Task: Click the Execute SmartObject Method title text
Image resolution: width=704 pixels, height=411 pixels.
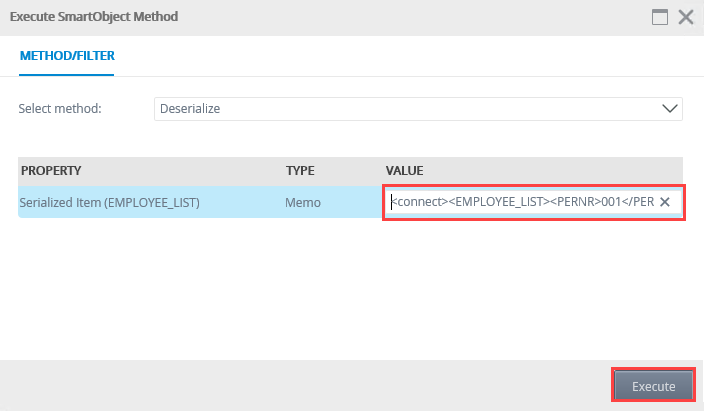Action: click(94, 17)
